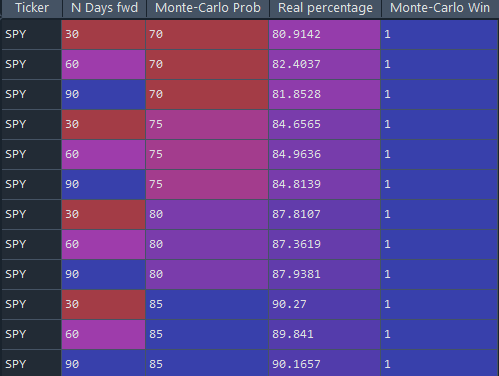Click N Days 60 in the 82.4037 row

[x=103, y=64]
